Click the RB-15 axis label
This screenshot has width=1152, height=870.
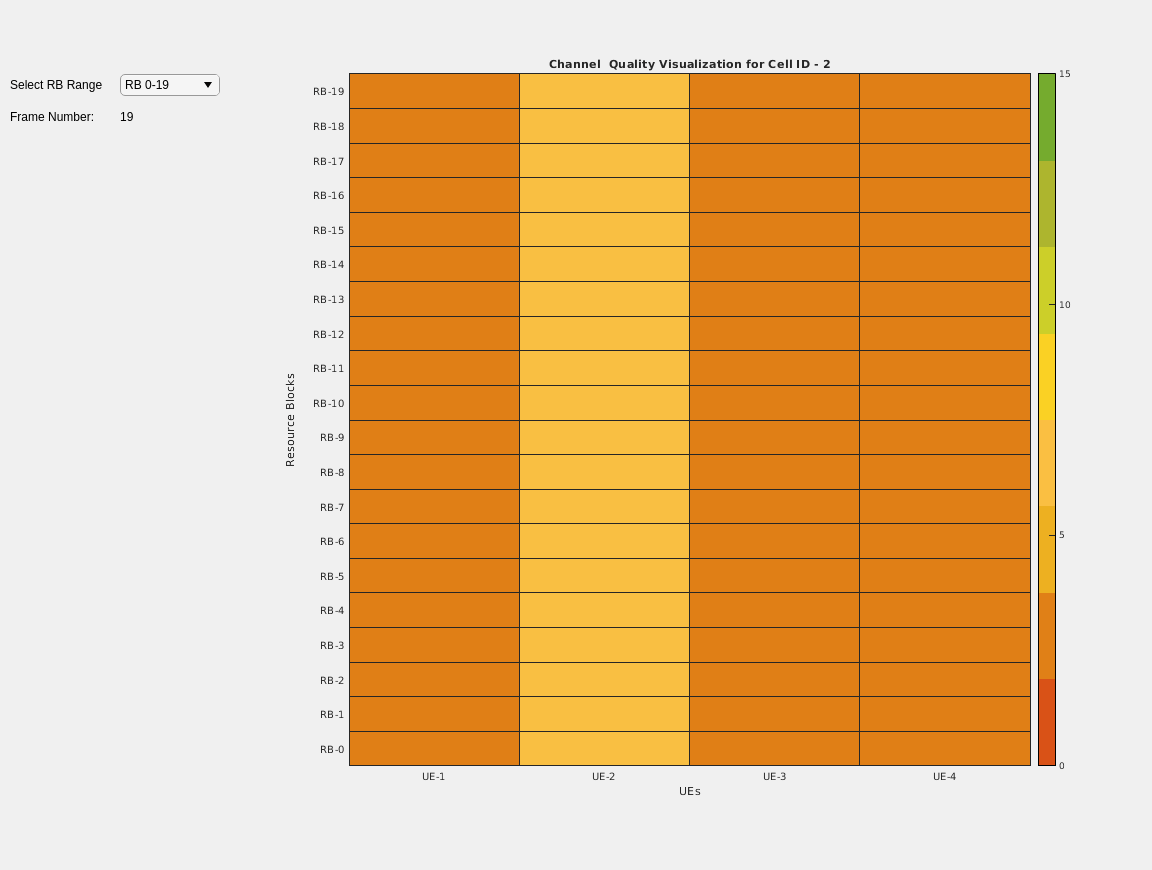(328, 230)
